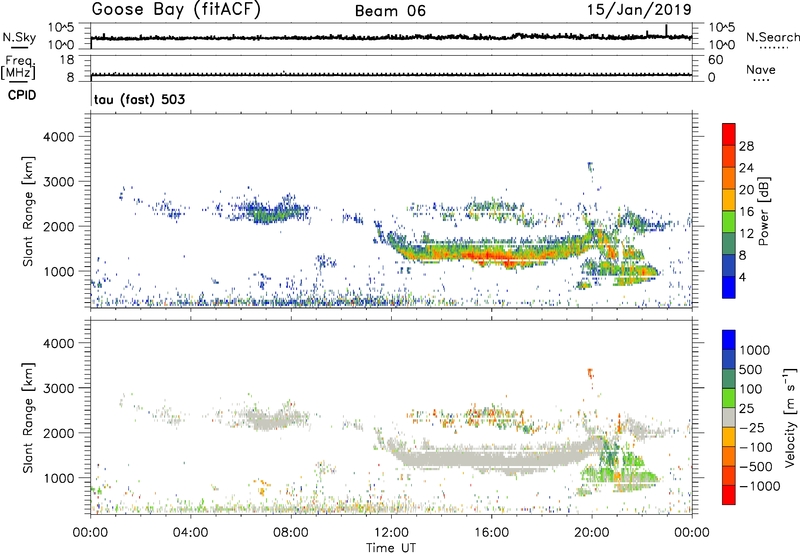The height and width of the screenshot is (554, 800).
Task: Click the '16' value on Power colorbar
Action: 746,212
